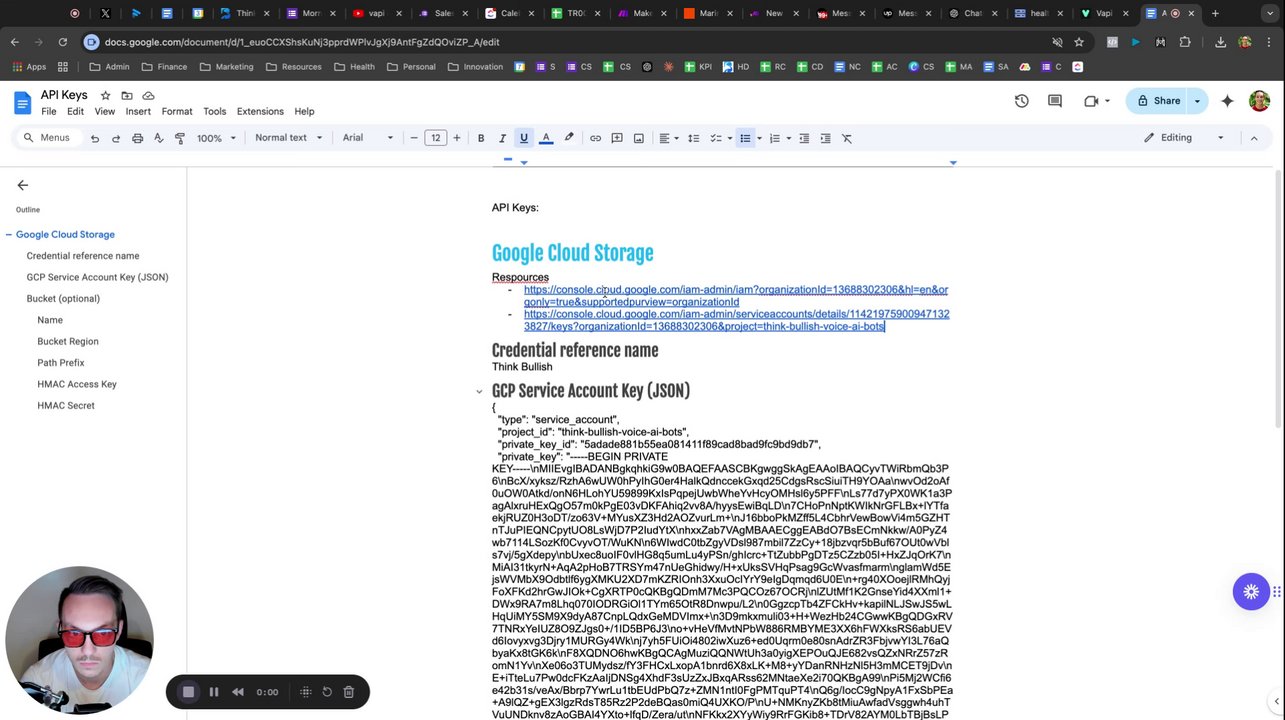Open the console iam-admin/iam link

735,296
